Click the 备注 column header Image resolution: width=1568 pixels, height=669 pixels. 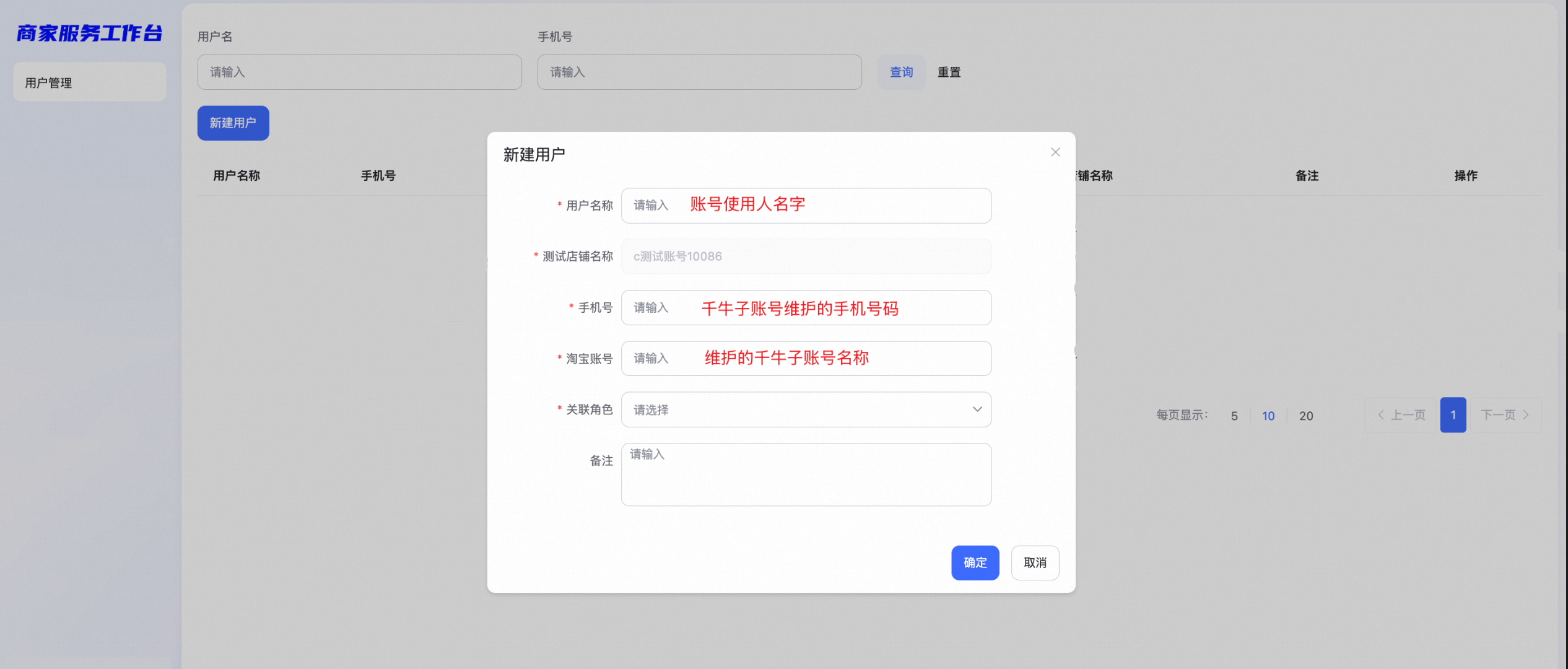(1307, 176)
